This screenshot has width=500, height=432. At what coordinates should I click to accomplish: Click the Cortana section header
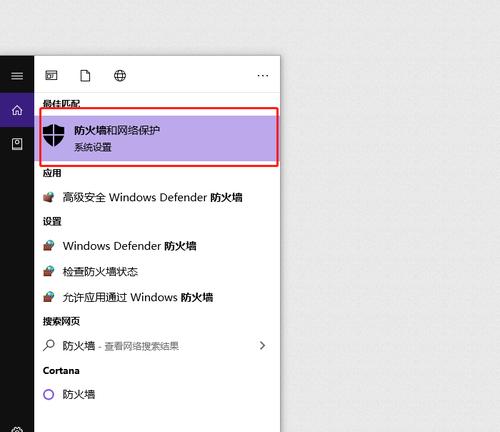coord(61,371)
